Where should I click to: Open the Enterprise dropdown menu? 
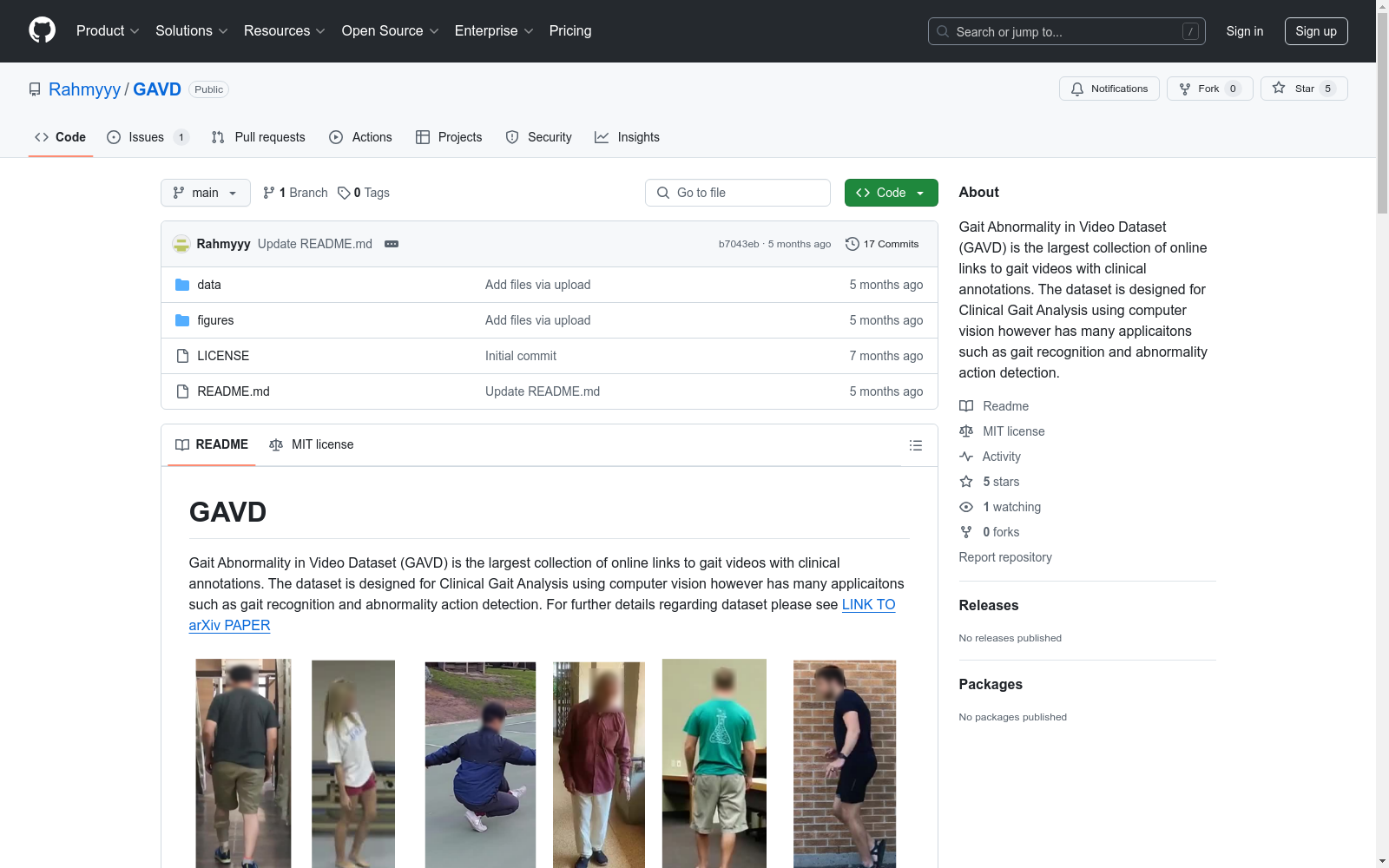point(494,31)
